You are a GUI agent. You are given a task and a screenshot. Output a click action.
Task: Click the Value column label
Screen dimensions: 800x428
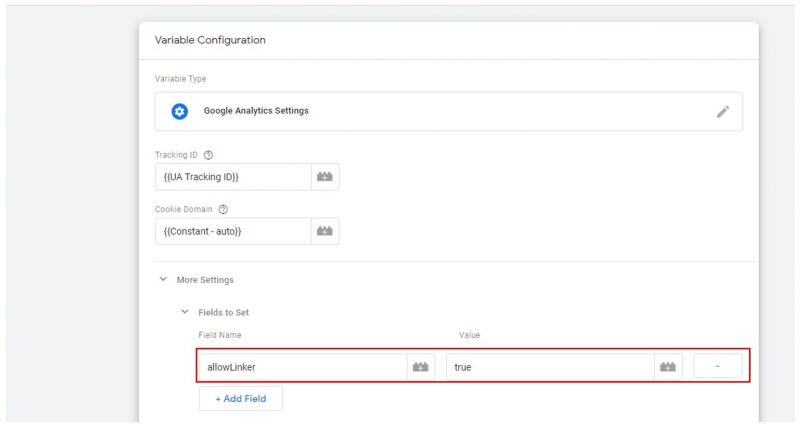click(469, 335)
